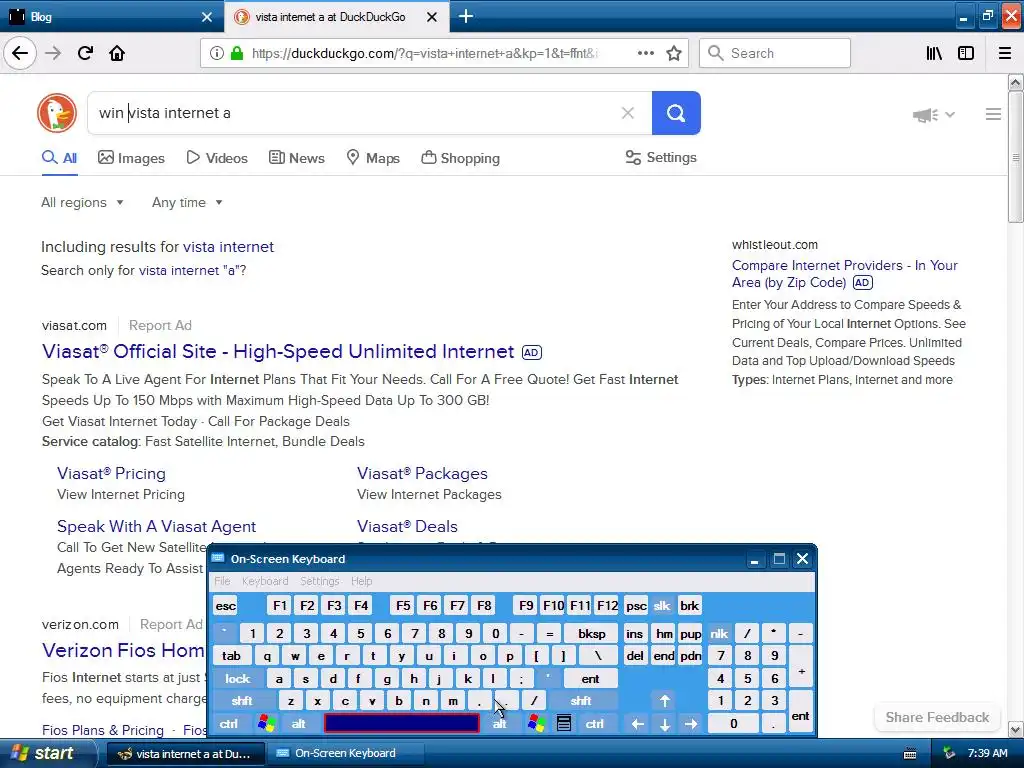The height and width of the screenshot is (768, 1024).
Task: Open the Firefox hamburger menu
Action: coord(1005,53)
